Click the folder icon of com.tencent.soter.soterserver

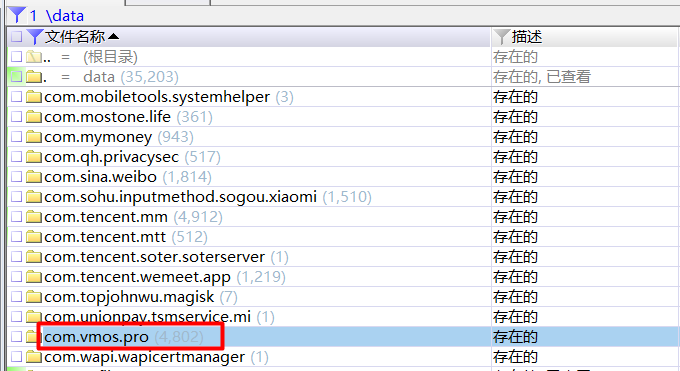[33, 256]
